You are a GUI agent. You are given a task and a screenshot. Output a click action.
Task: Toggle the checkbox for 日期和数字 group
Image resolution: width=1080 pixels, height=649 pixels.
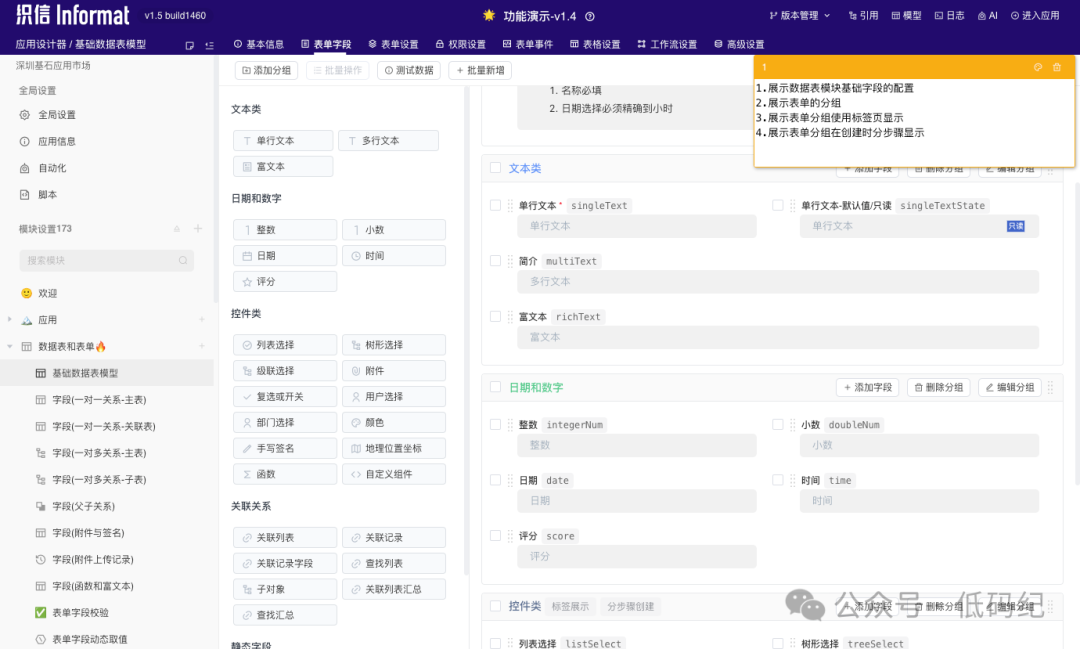click(495, 387)
